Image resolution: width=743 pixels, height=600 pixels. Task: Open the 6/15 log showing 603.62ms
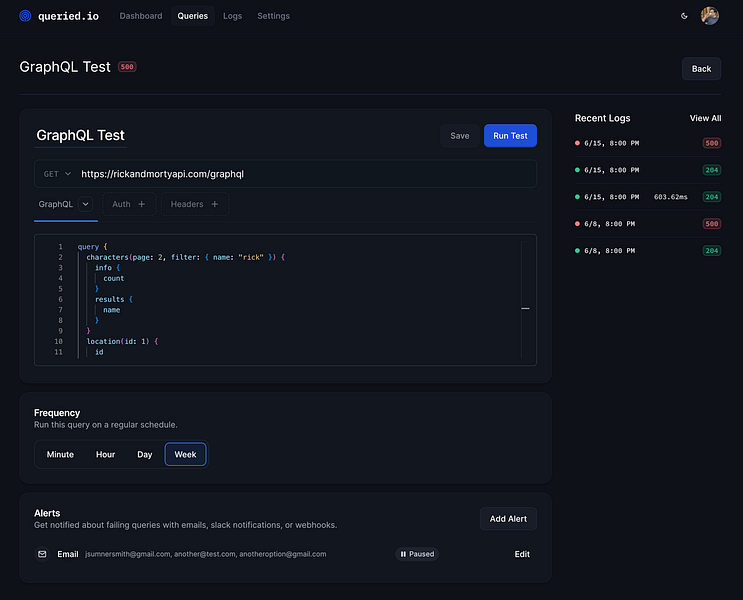coord(648,197)
